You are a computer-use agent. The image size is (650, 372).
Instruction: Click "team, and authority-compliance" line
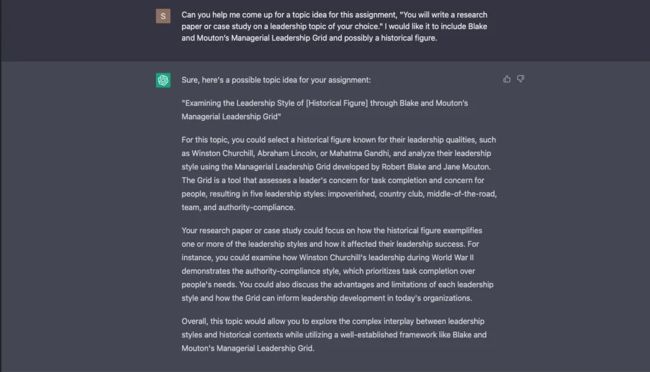coord(238,207)
